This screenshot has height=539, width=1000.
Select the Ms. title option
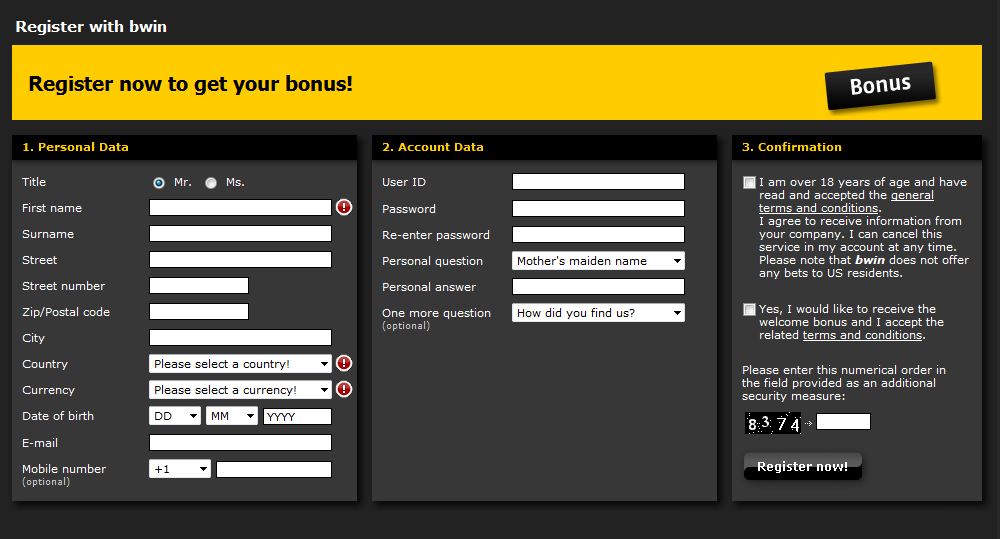click(x=211, y=183)
